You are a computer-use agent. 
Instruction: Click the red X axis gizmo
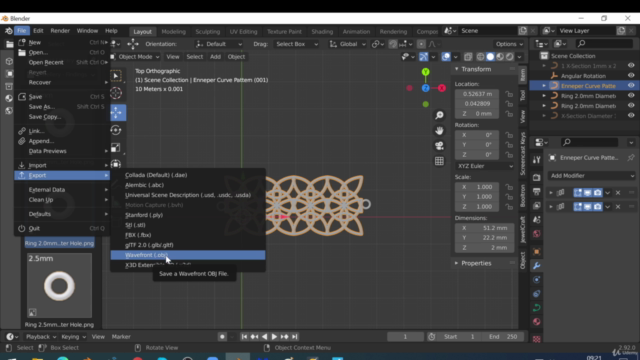point(442,88)
